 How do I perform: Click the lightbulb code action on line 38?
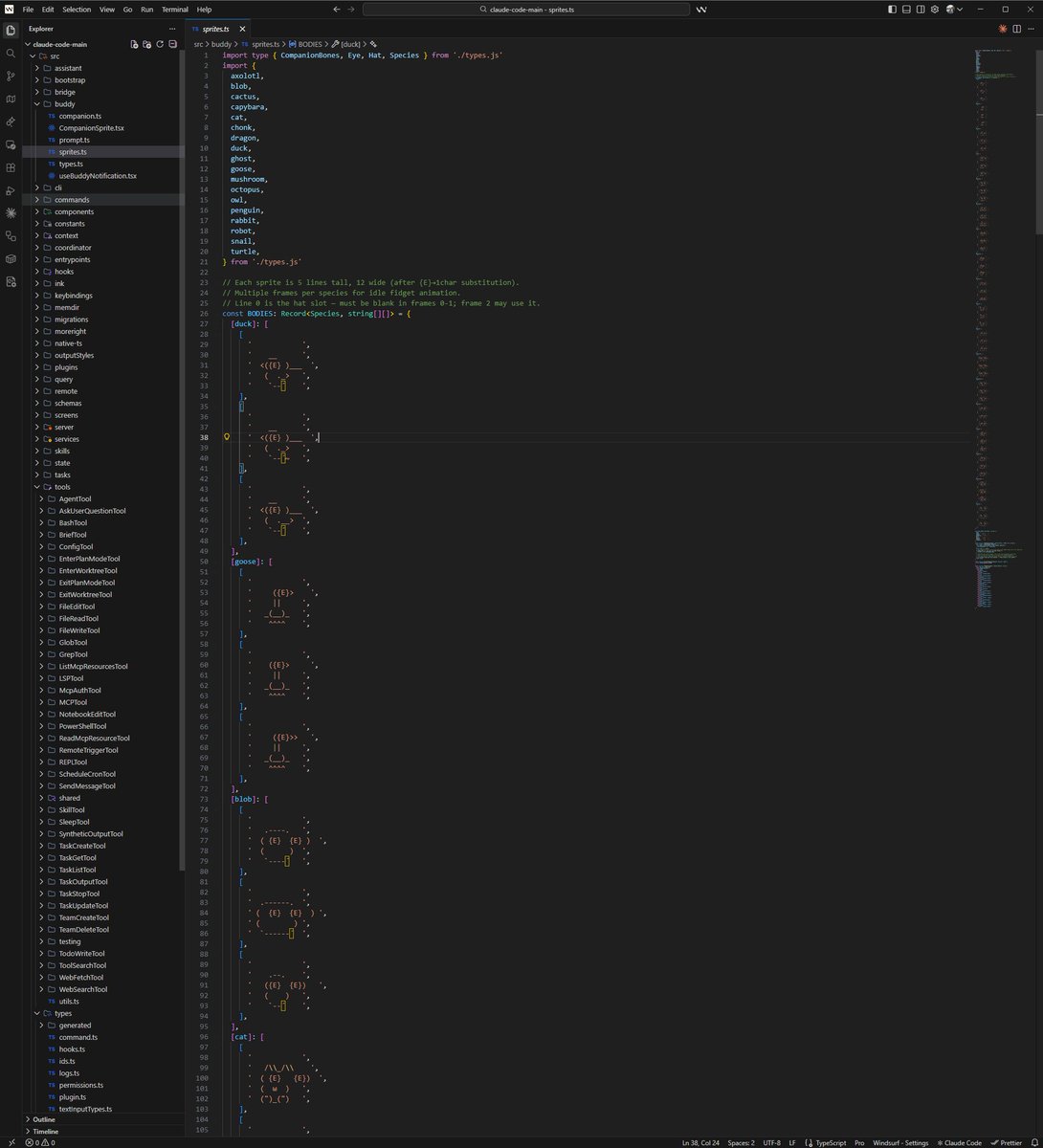click(227, 436)
